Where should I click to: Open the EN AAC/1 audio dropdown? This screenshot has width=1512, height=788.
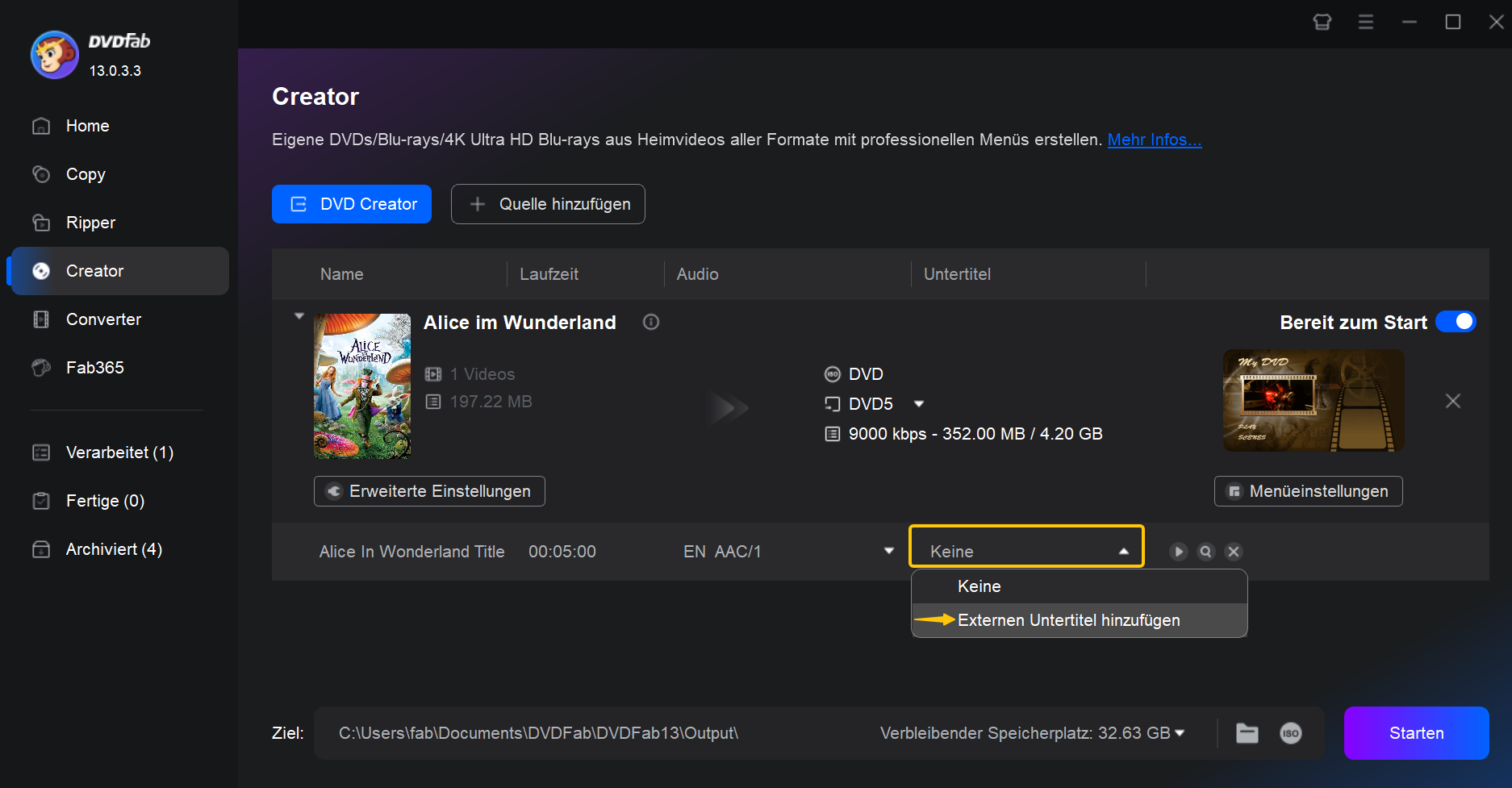point(889,551)
